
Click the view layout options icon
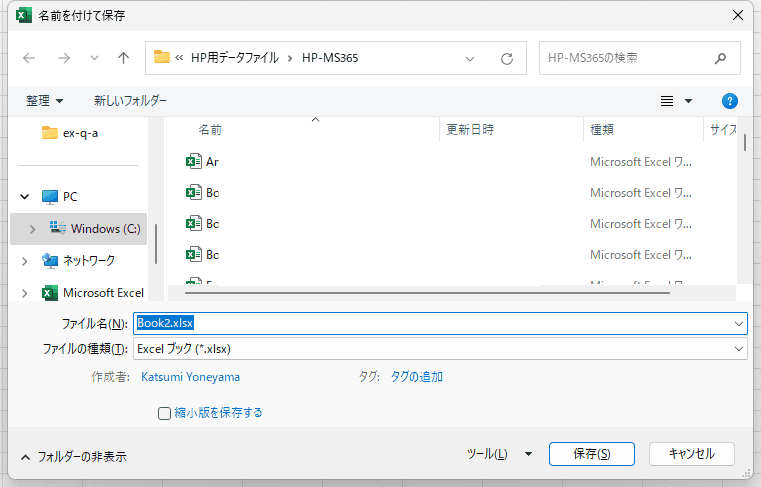point(668,101)
